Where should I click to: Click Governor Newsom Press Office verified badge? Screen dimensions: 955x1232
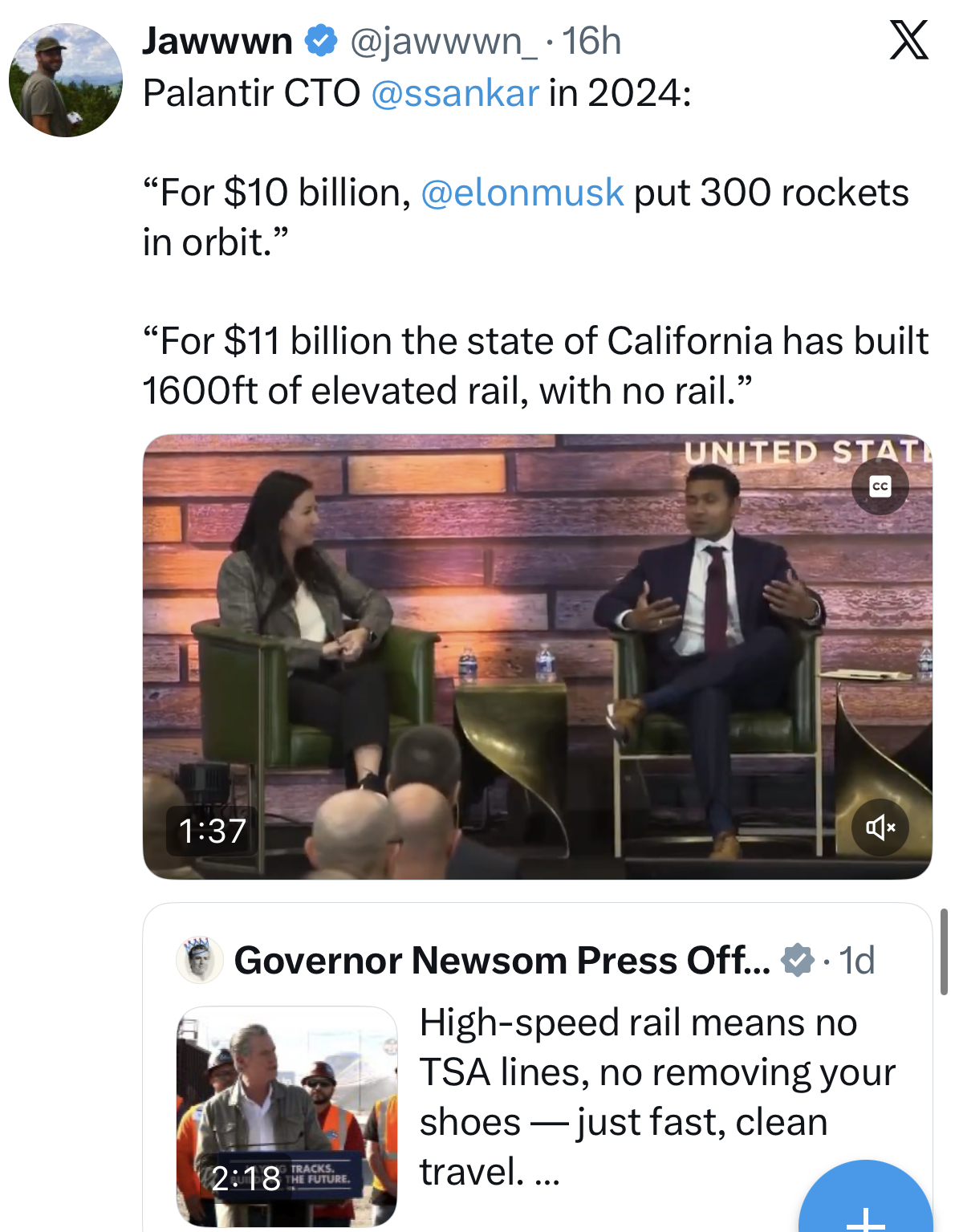[798, 960]
